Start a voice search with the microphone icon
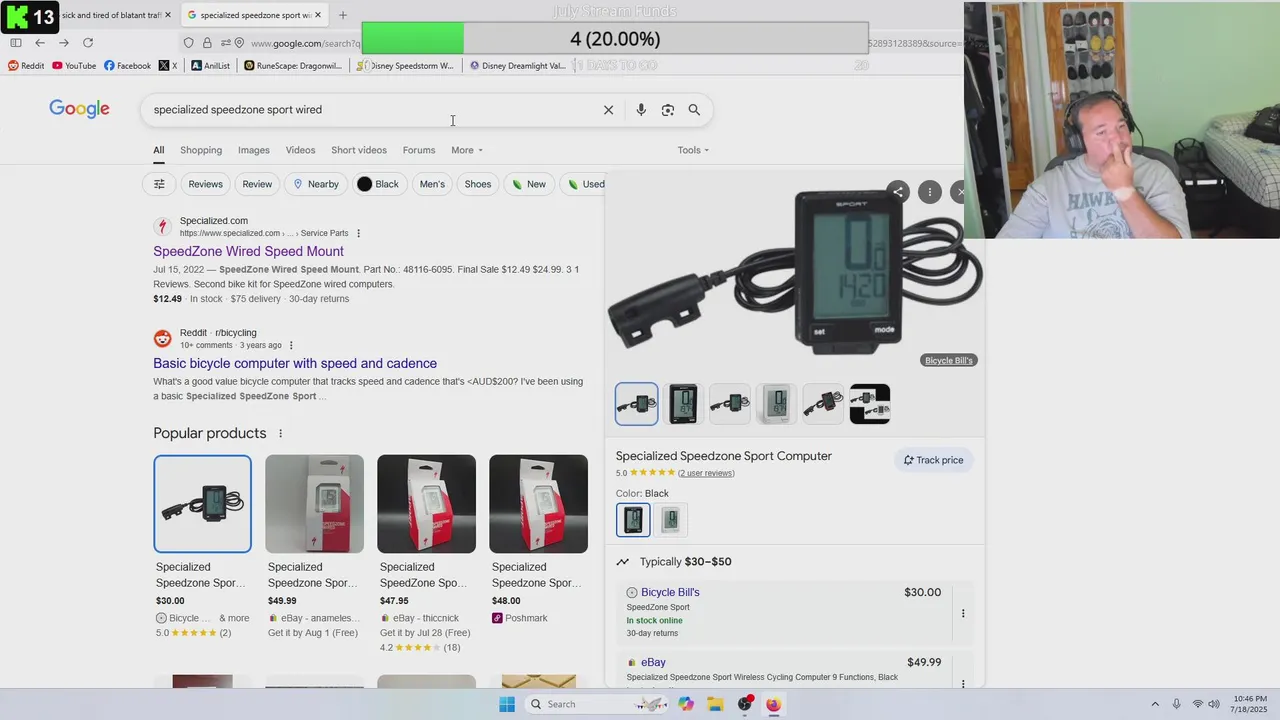The image size is (1280, 720). (641, 110)
